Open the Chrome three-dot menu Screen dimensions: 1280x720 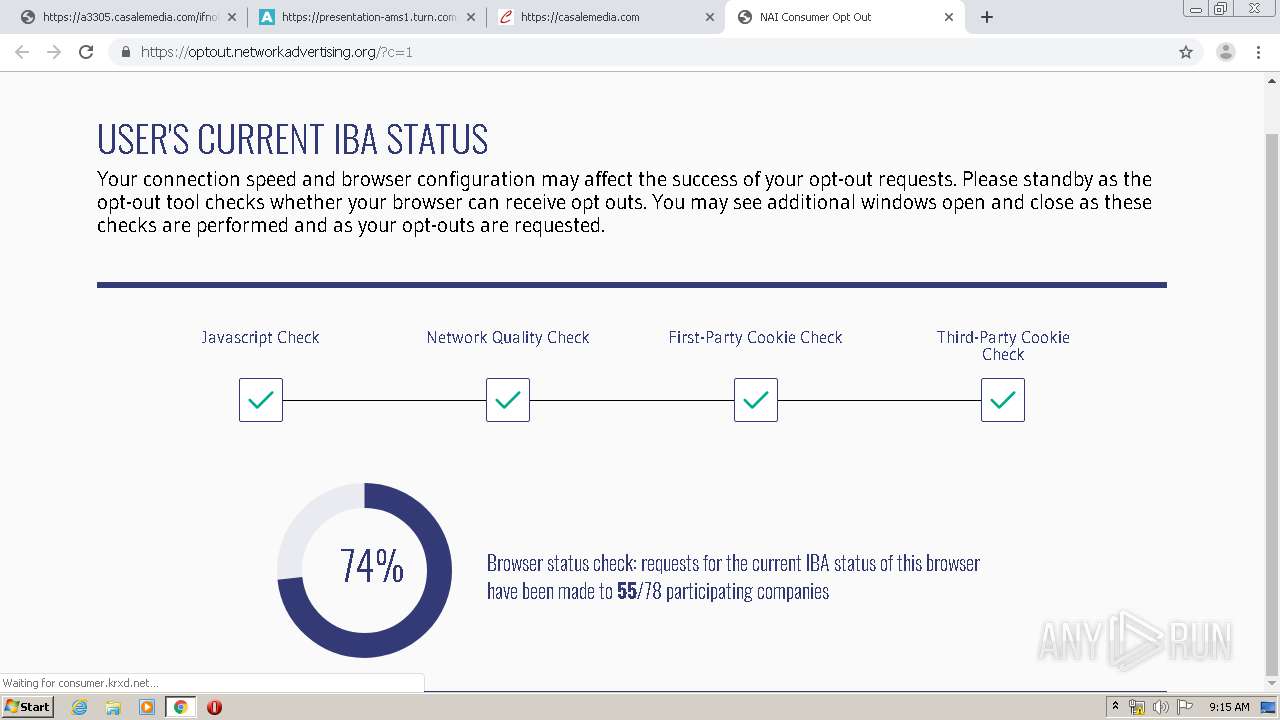click(x=1258, y=52)
